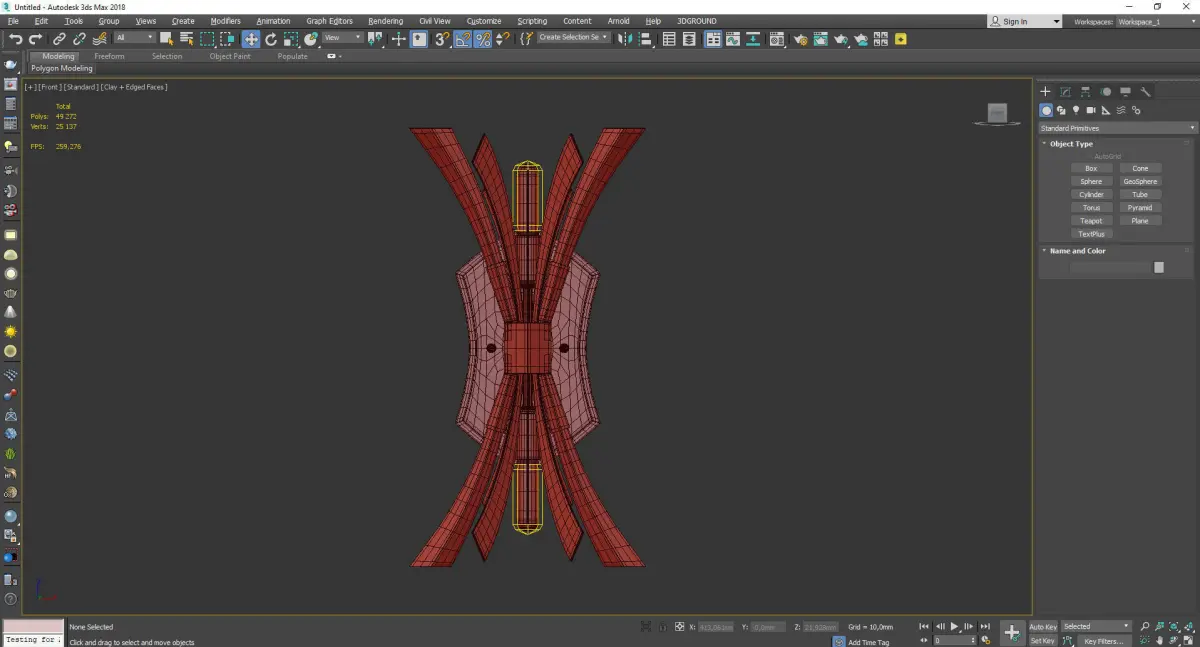Viewport: 1200px width, 647px height.
Task: Click the Mirror tool icon
Action: pyautogui.click(x=625, y=39)
